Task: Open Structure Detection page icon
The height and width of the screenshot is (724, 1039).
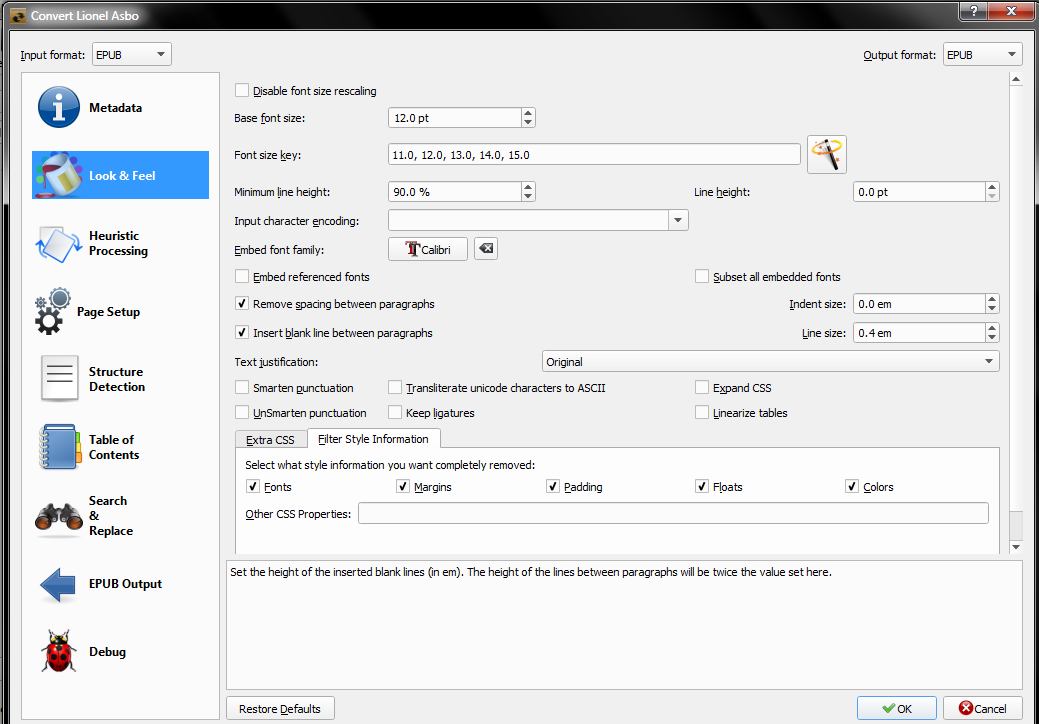Action: click(60, 378)
